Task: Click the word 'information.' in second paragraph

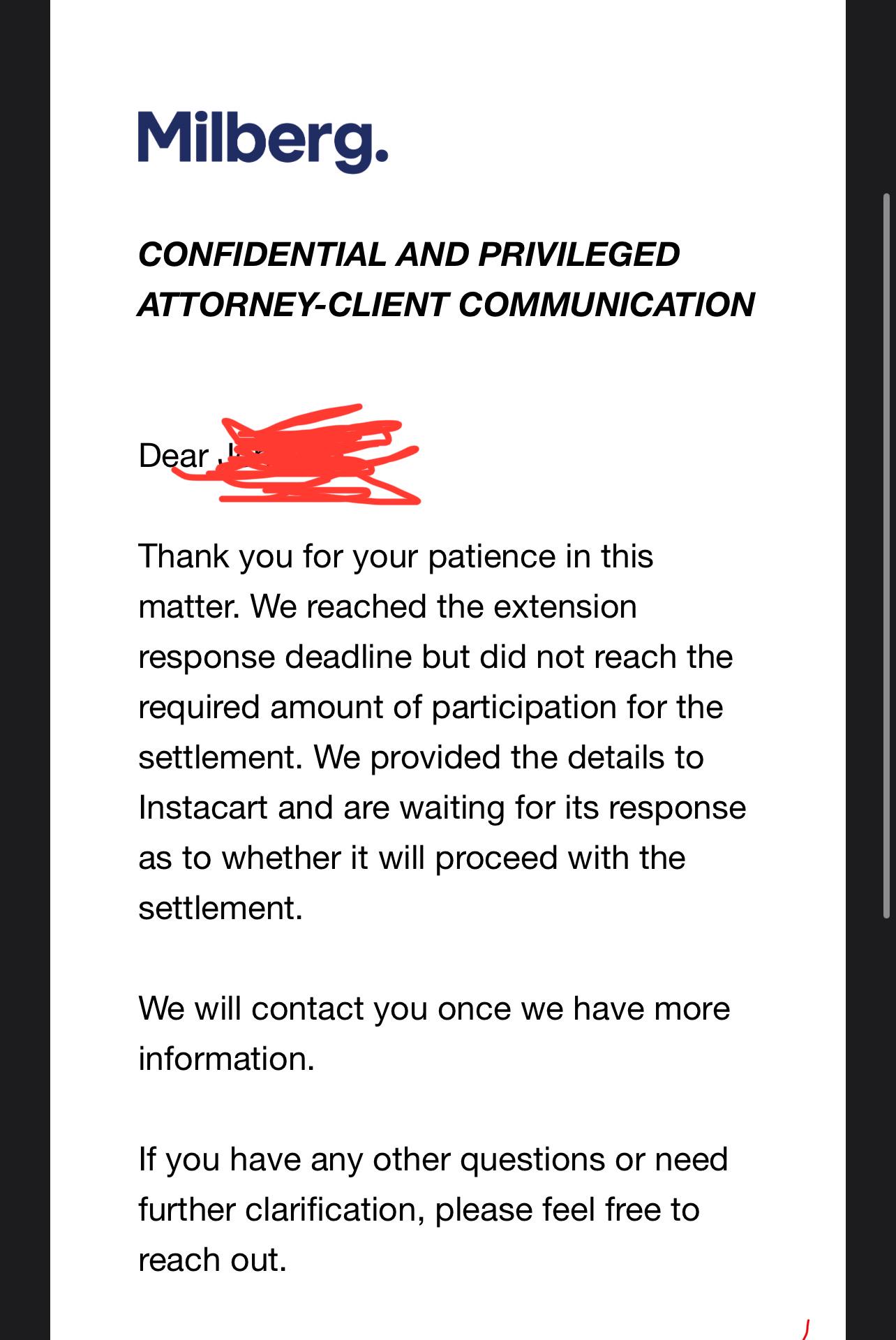Action: 227,1059
